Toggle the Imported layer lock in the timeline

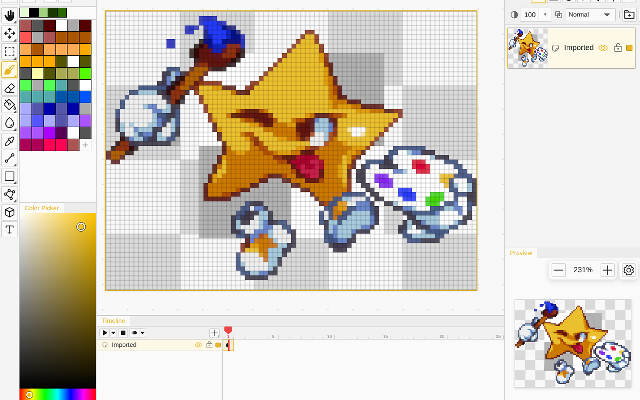click(209, 344)
